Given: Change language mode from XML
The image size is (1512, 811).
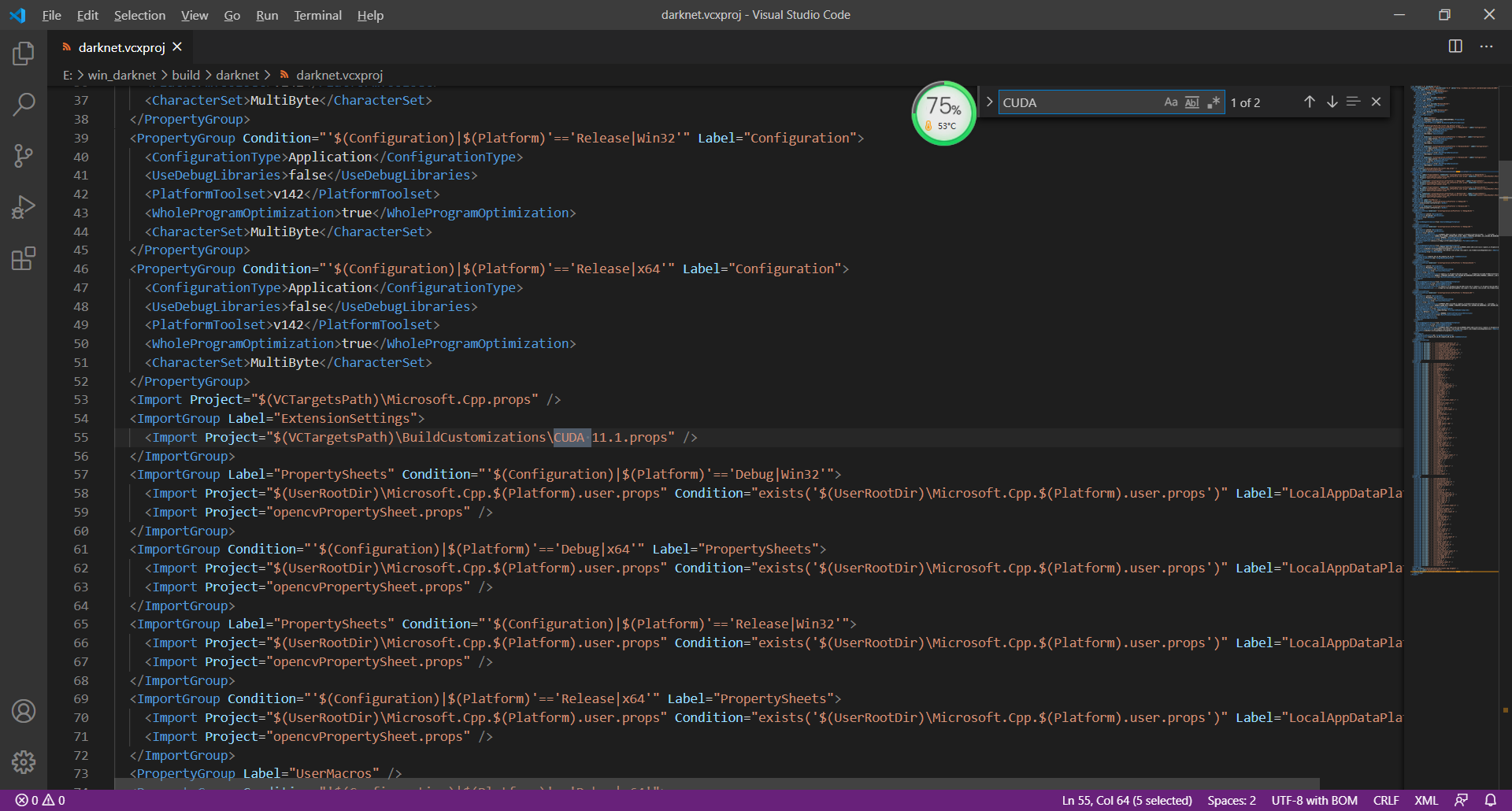Looking at the screenshot, I should pyautogui.click(x=1426, y=800).
